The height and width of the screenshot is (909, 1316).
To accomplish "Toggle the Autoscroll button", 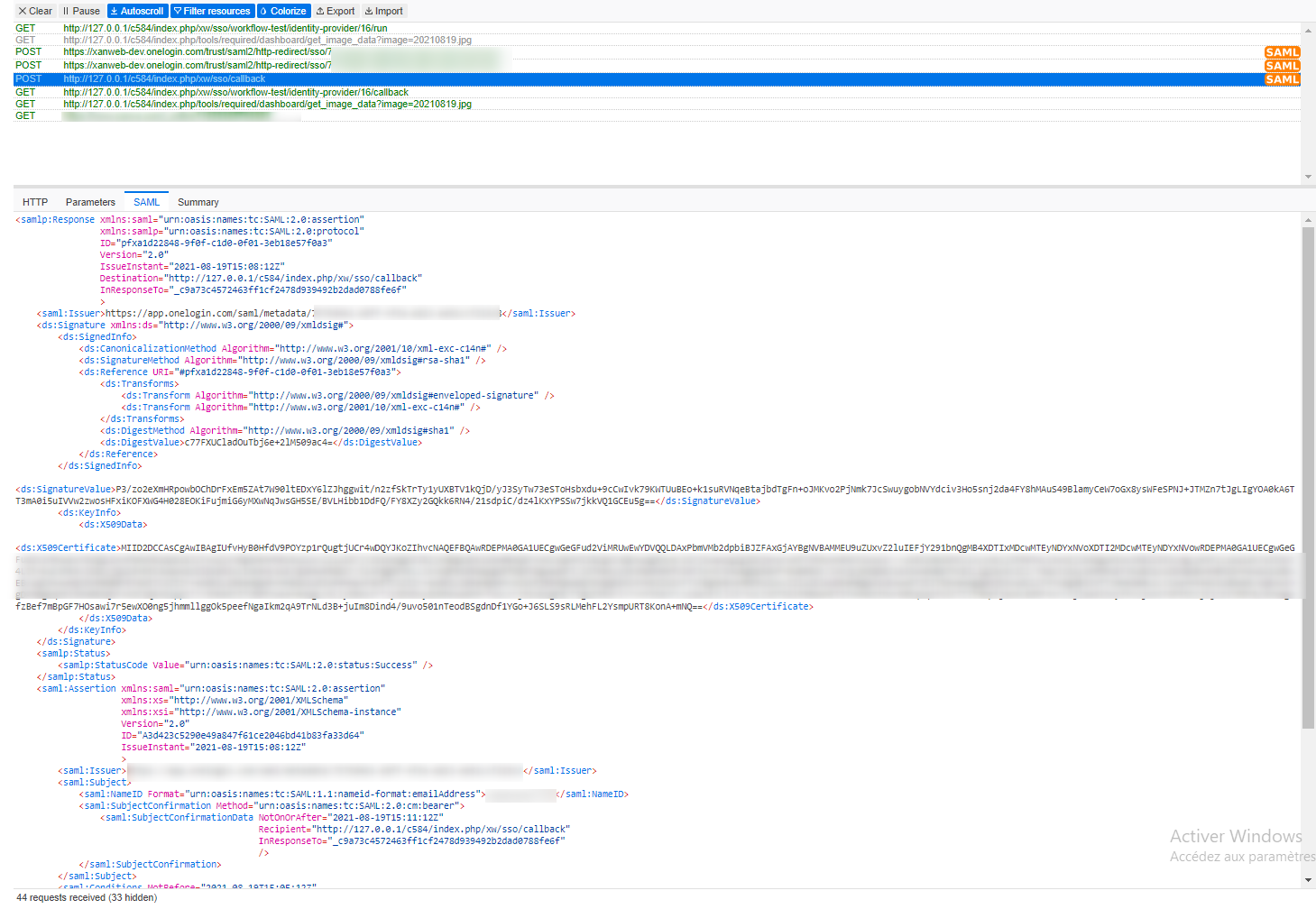I will (137, 11).
